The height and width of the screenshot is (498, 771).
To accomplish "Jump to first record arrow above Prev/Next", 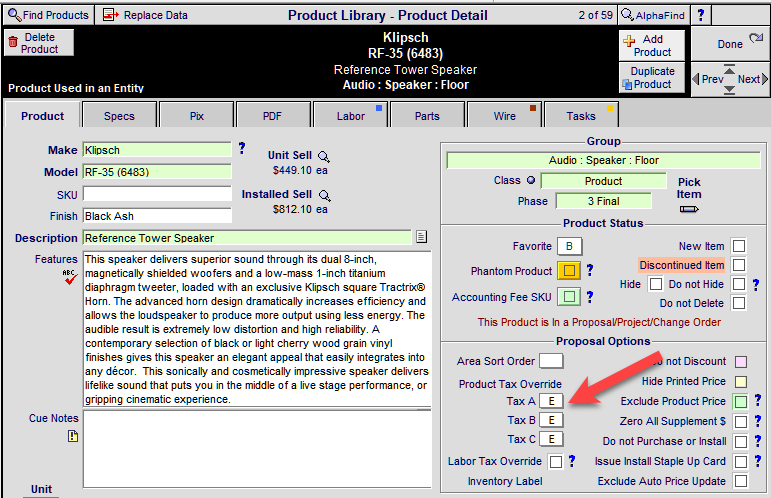I will (730, 68).
